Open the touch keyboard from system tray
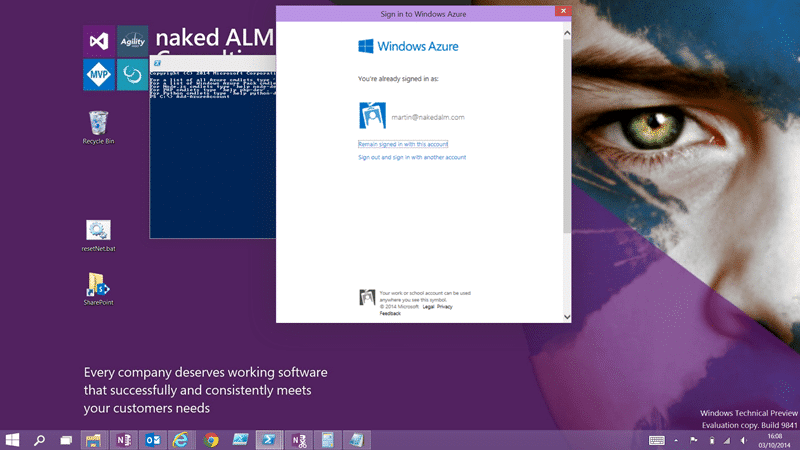 click(657, 440)
